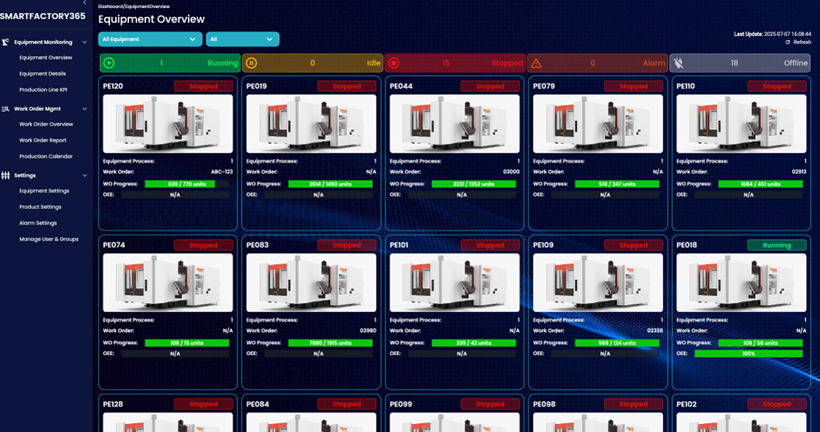Click the Work Order Mgmt search icon

(x=6, y=108)
